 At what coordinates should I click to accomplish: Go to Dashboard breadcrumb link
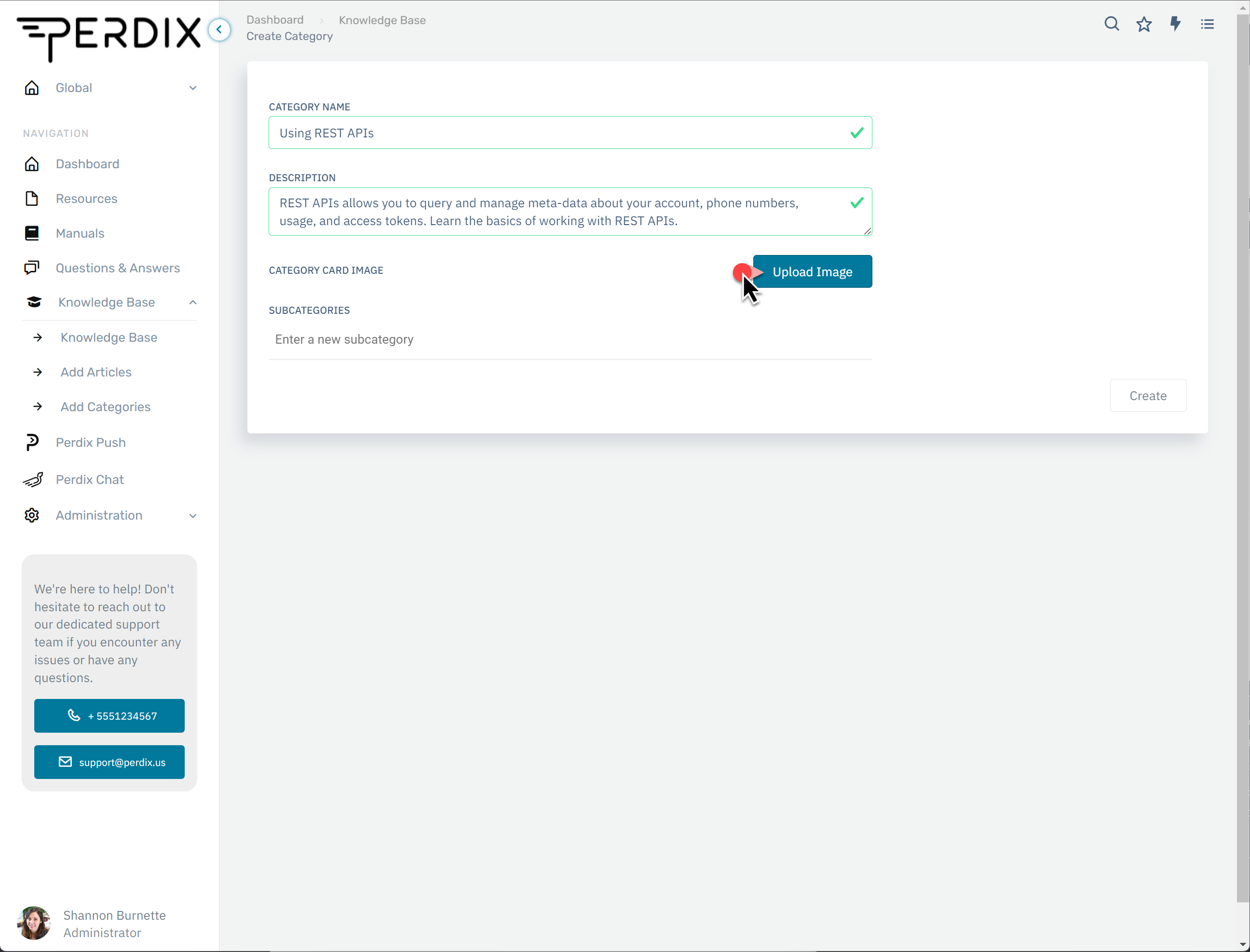(275, 20)
